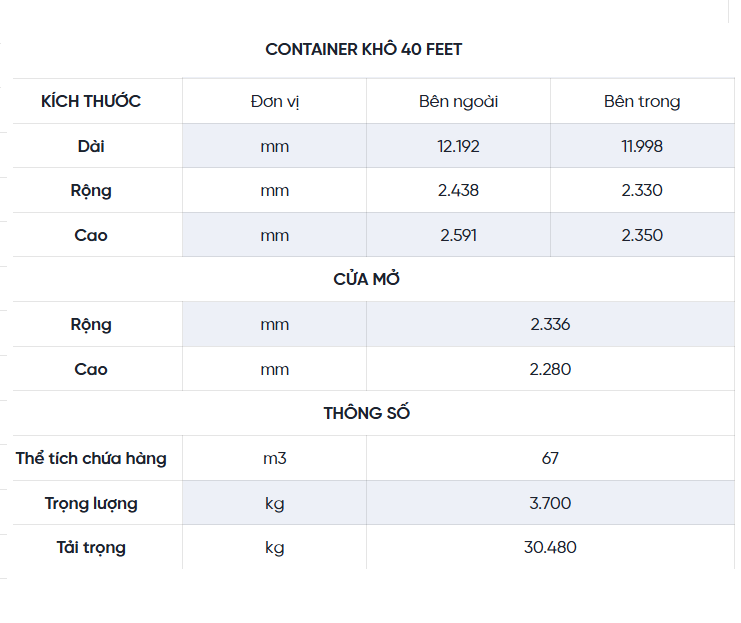741x623 pixels.
Task: Select the Bên ngoài column header
Action: 458,101
